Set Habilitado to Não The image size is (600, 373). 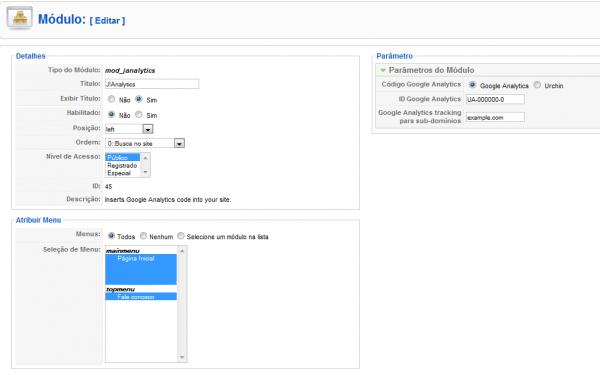coord(111,114)
